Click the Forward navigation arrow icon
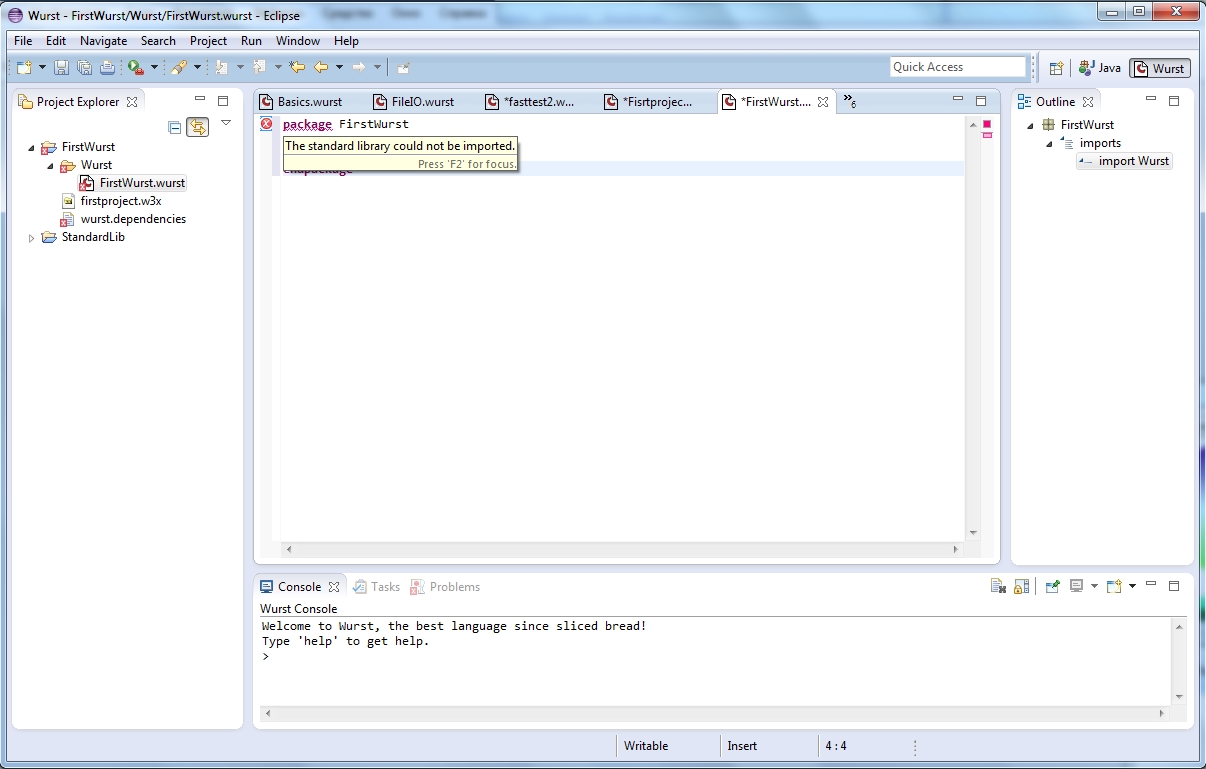The image size is (1206, 769). click(358, 67)
